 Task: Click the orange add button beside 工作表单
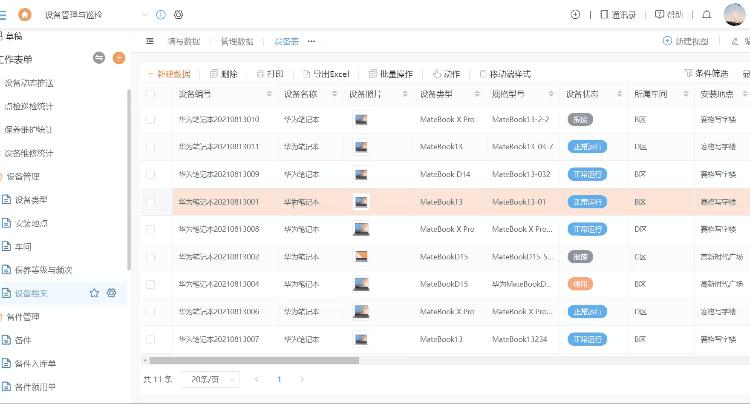119,58
